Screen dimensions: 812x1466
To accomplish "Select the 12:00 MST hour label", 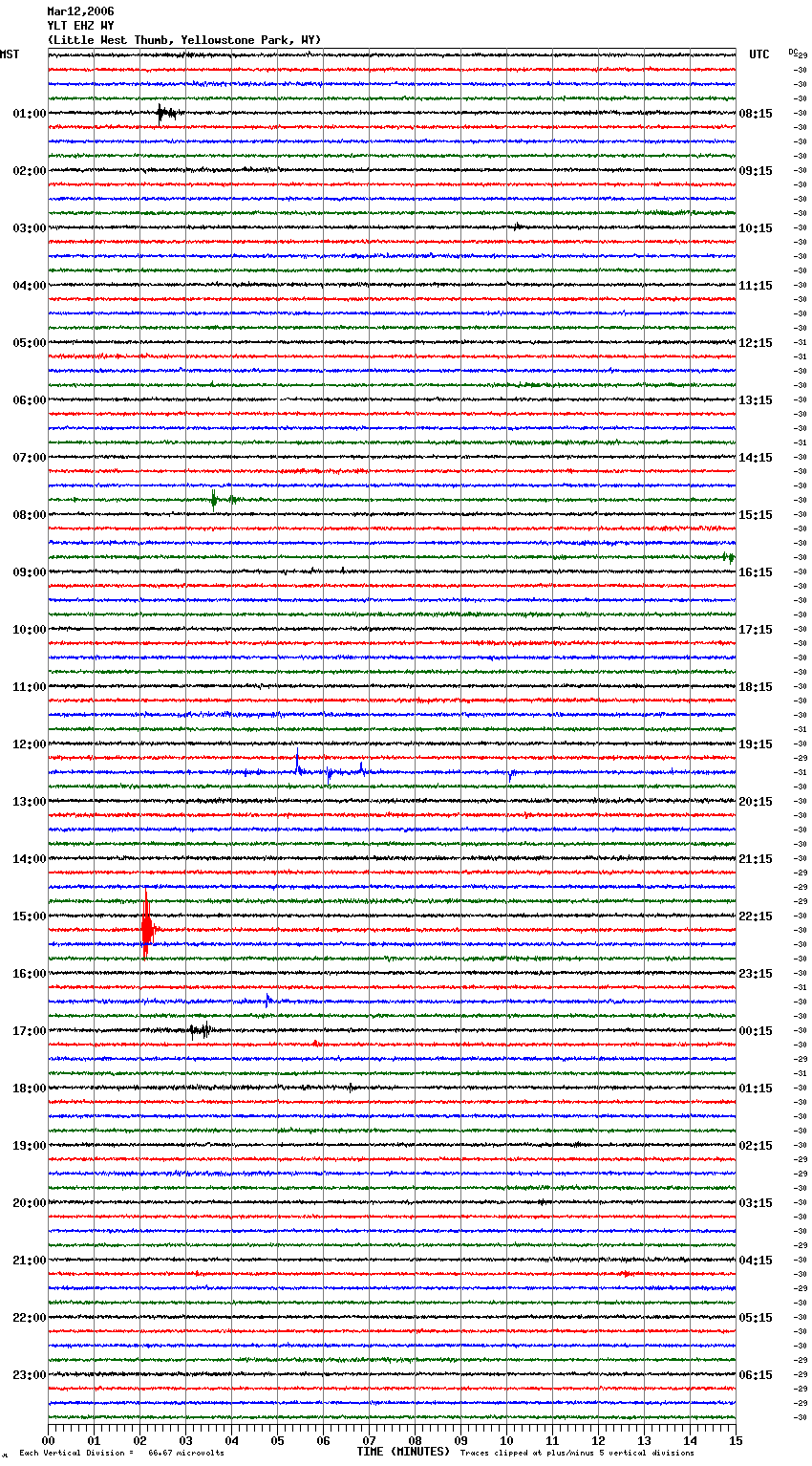I will [x=29, y=744].
